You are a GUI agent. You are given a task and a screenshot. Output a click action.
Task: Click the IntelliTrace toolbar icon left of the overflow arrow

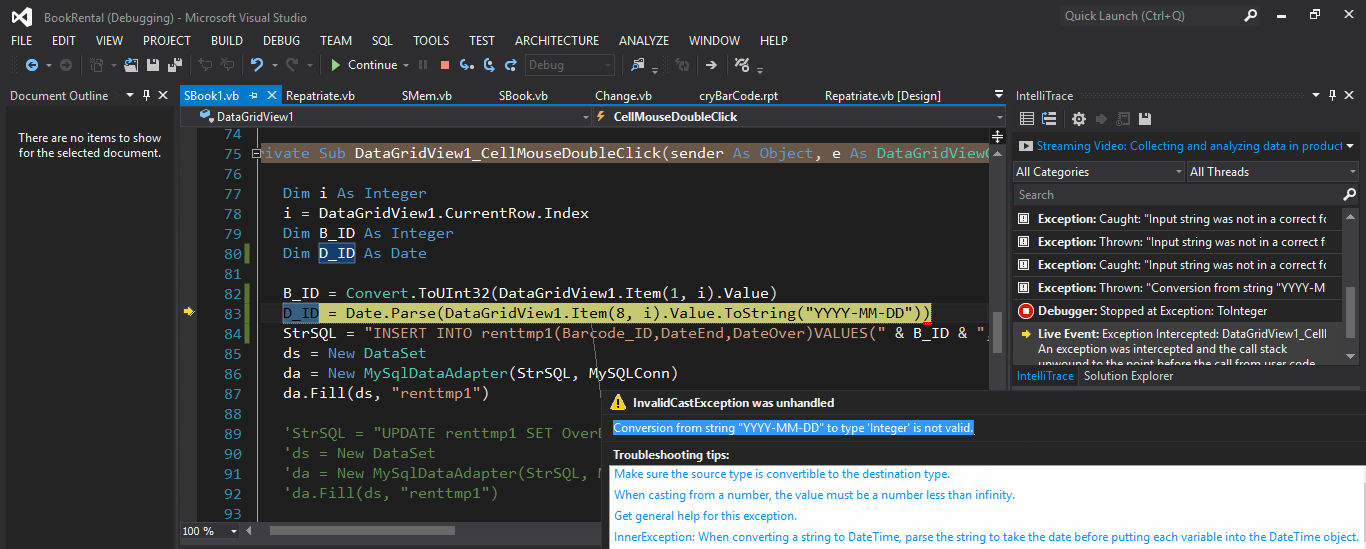742,65
